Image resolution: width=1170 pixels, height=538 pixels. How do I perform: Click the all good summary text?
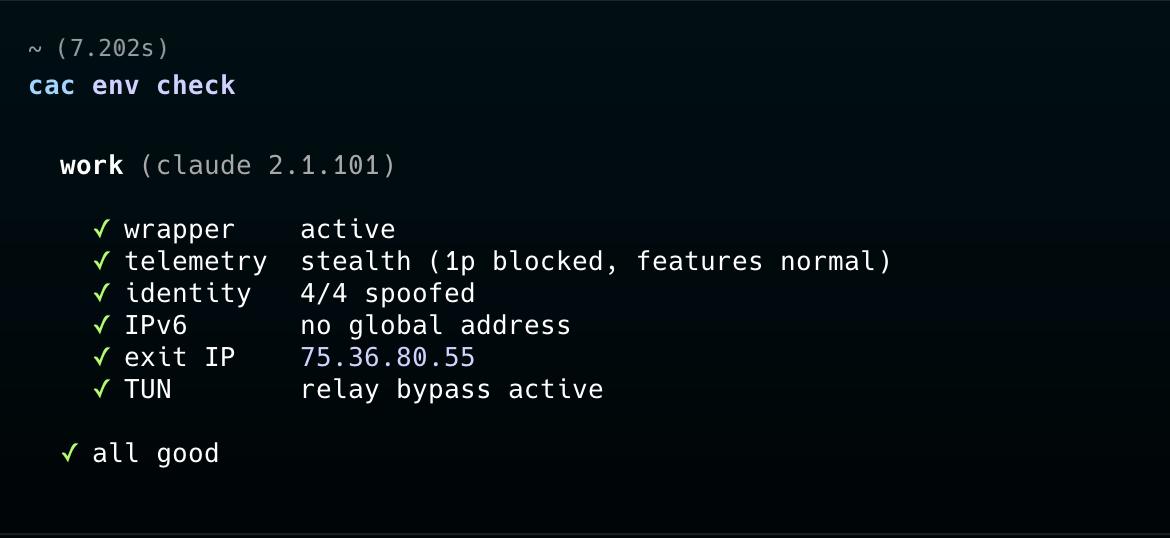point(155,453)
